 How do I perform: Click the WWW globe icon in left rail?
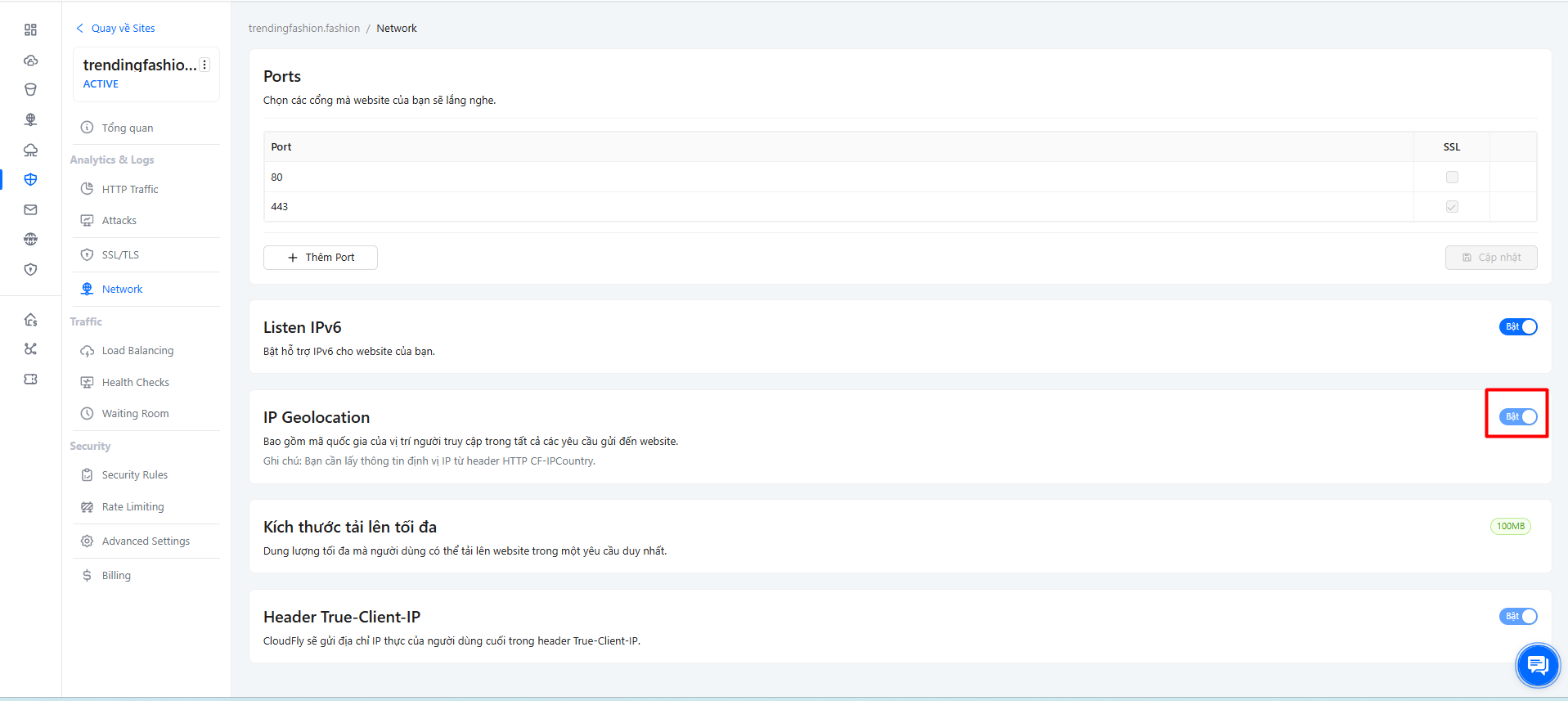pyautogui.click(x=30, y=240)
